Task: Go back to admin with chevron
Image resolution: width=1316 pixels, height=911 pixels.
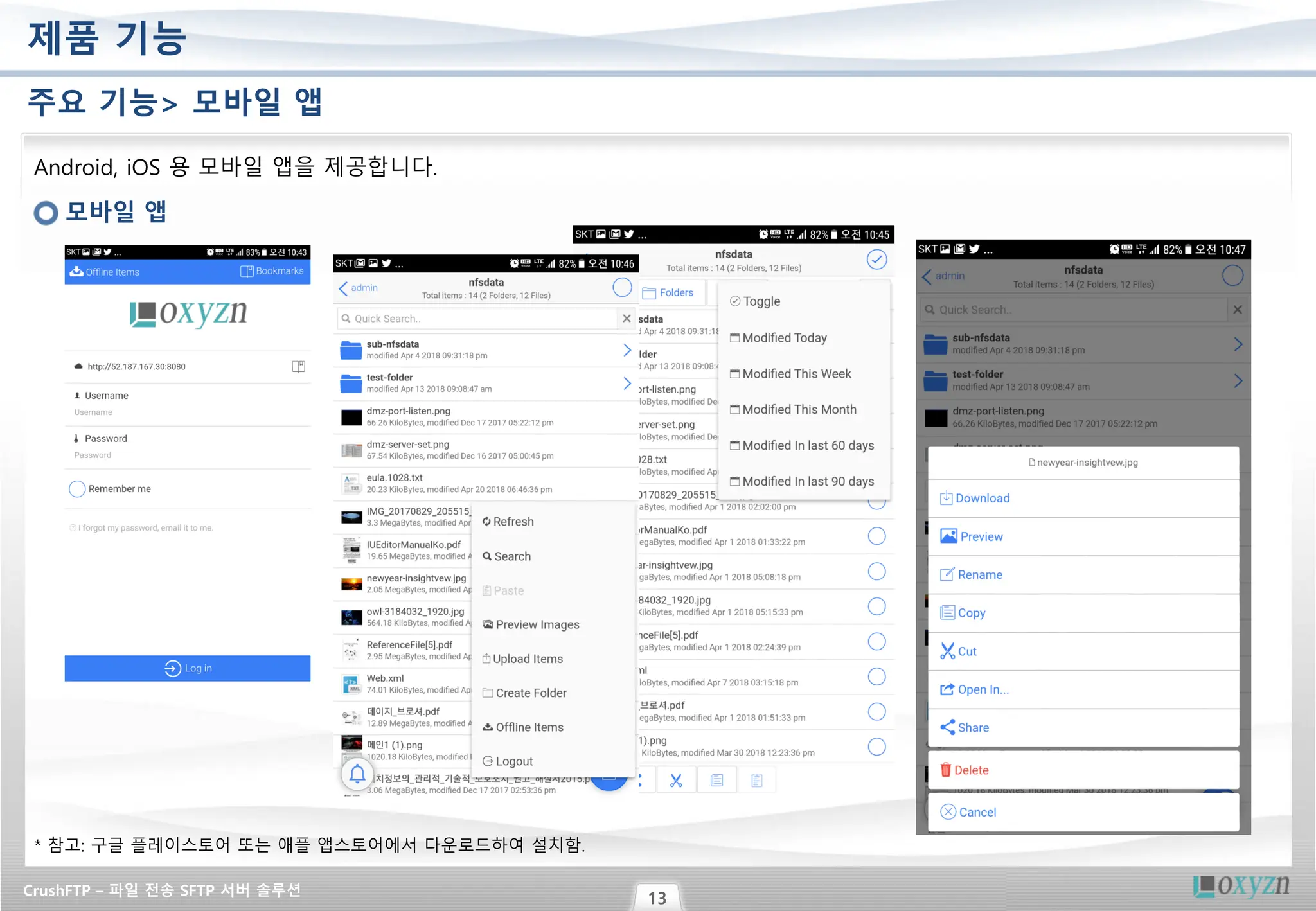Action: tap(358, 288)
